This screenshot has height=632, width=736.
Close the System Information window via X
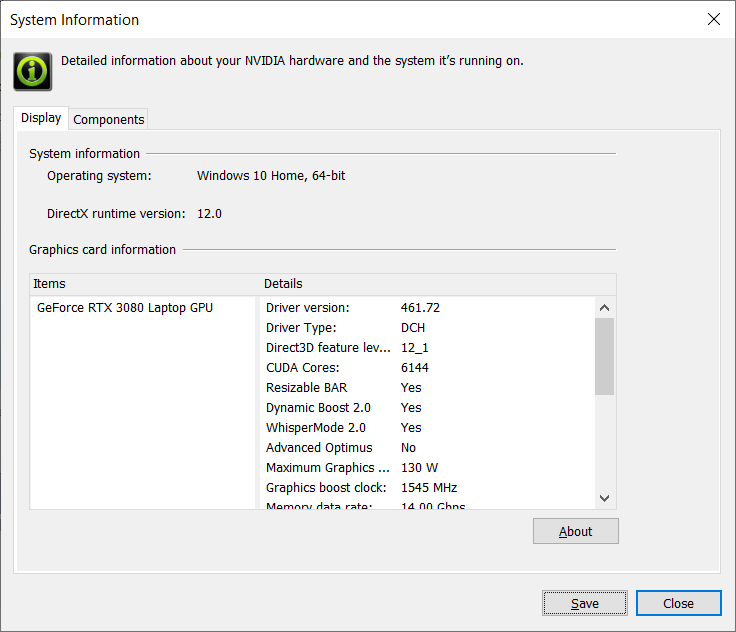point(713,19)
